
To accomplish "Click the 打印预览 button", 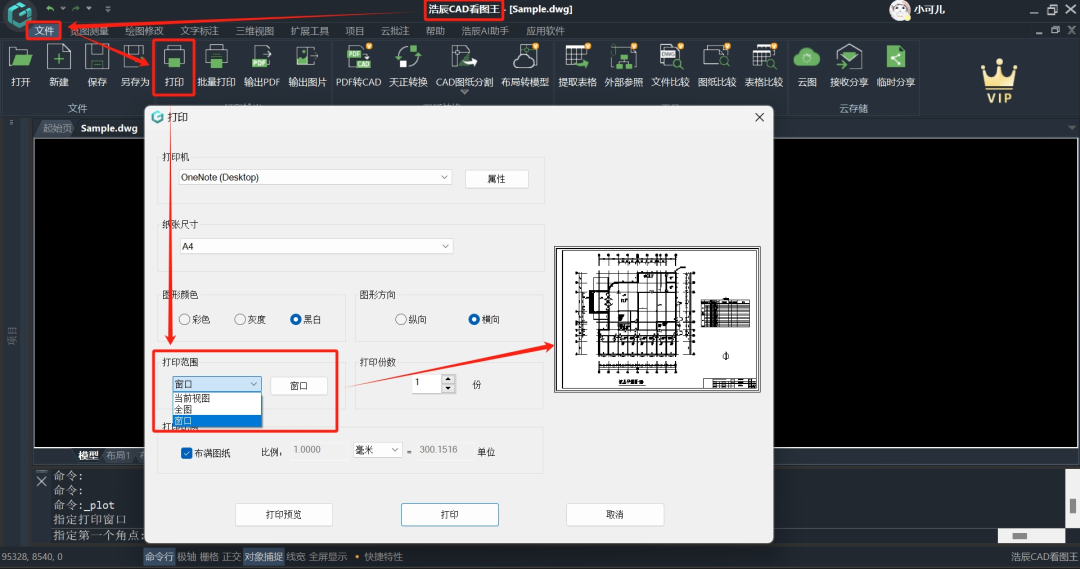I will (284, 515).
